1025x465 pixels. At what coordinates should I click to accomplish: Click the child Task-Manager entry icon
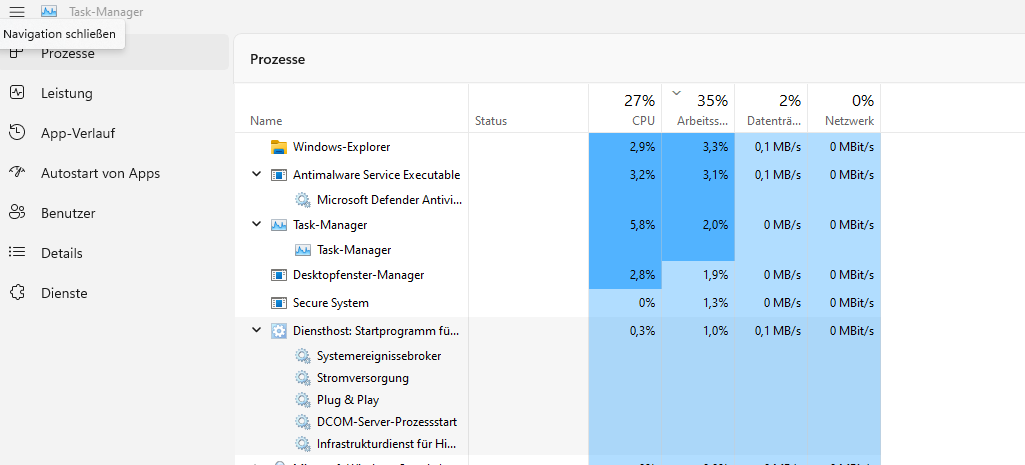[303, 250]
